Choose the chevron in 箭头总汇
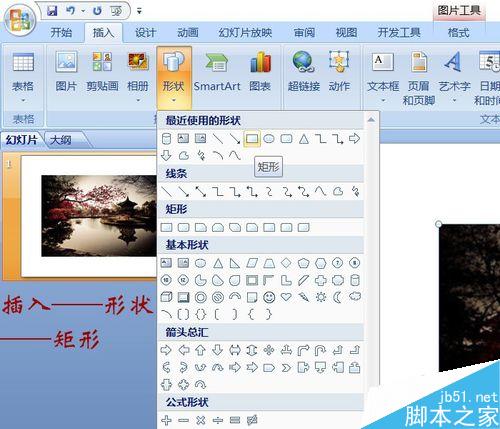This screenshot has height=429, width=500. (x=286, y=368)
